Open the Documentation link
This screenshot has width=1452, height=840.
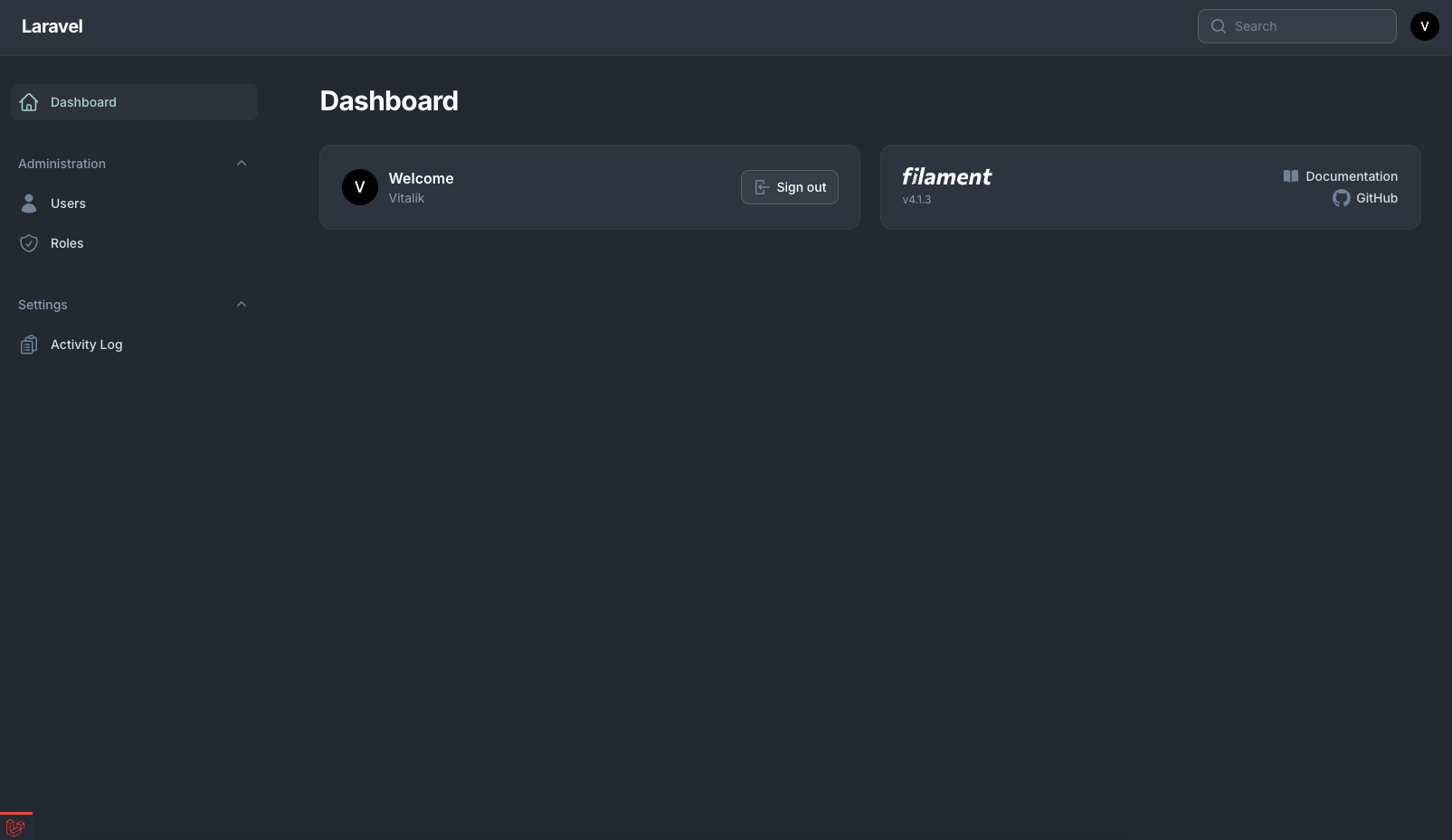click(x=1352, y=176)
